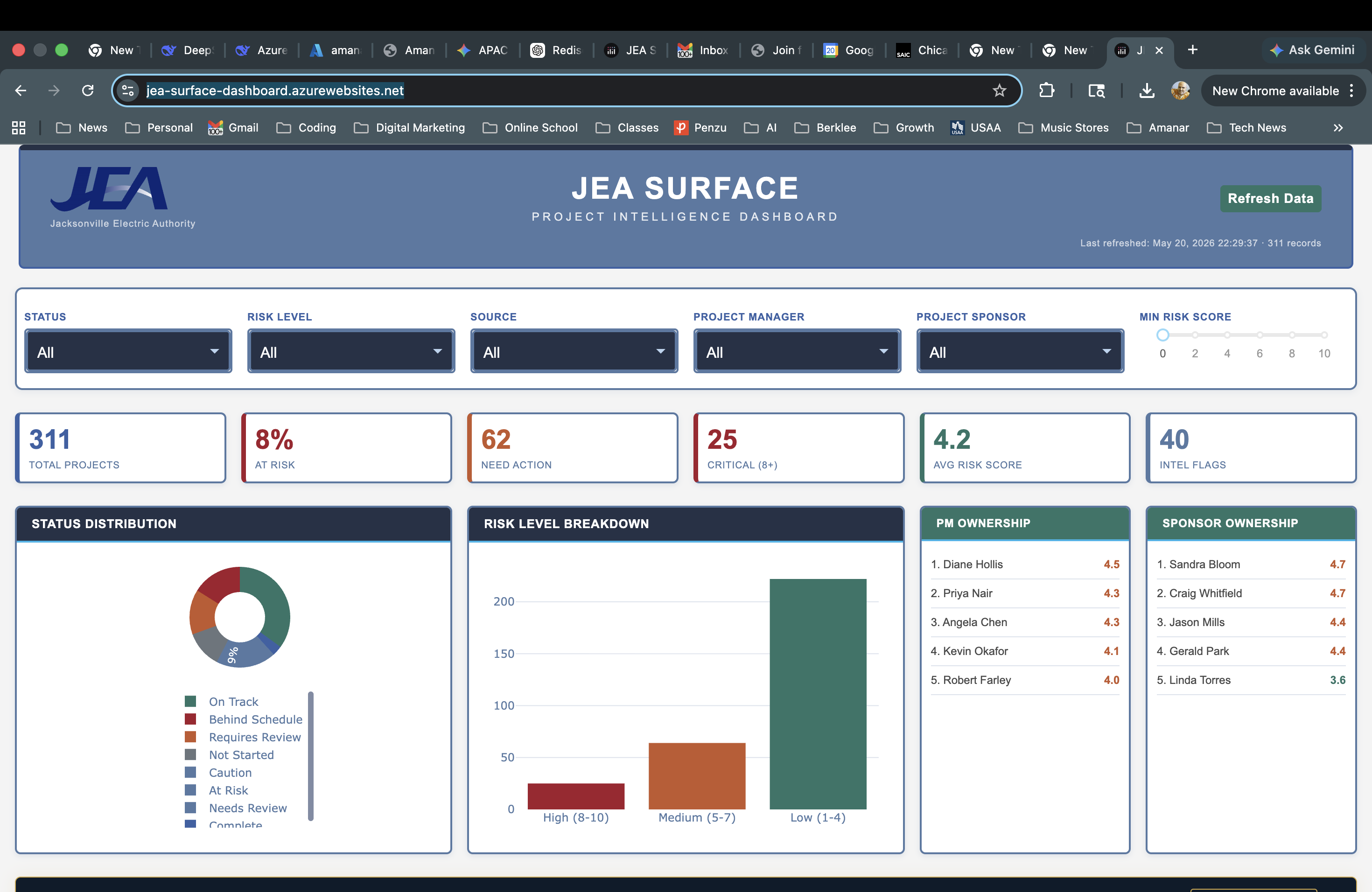Open the Penzu bookmark
The height and width of the screenshot is (892, 1372).
click(x=700, y=127)
